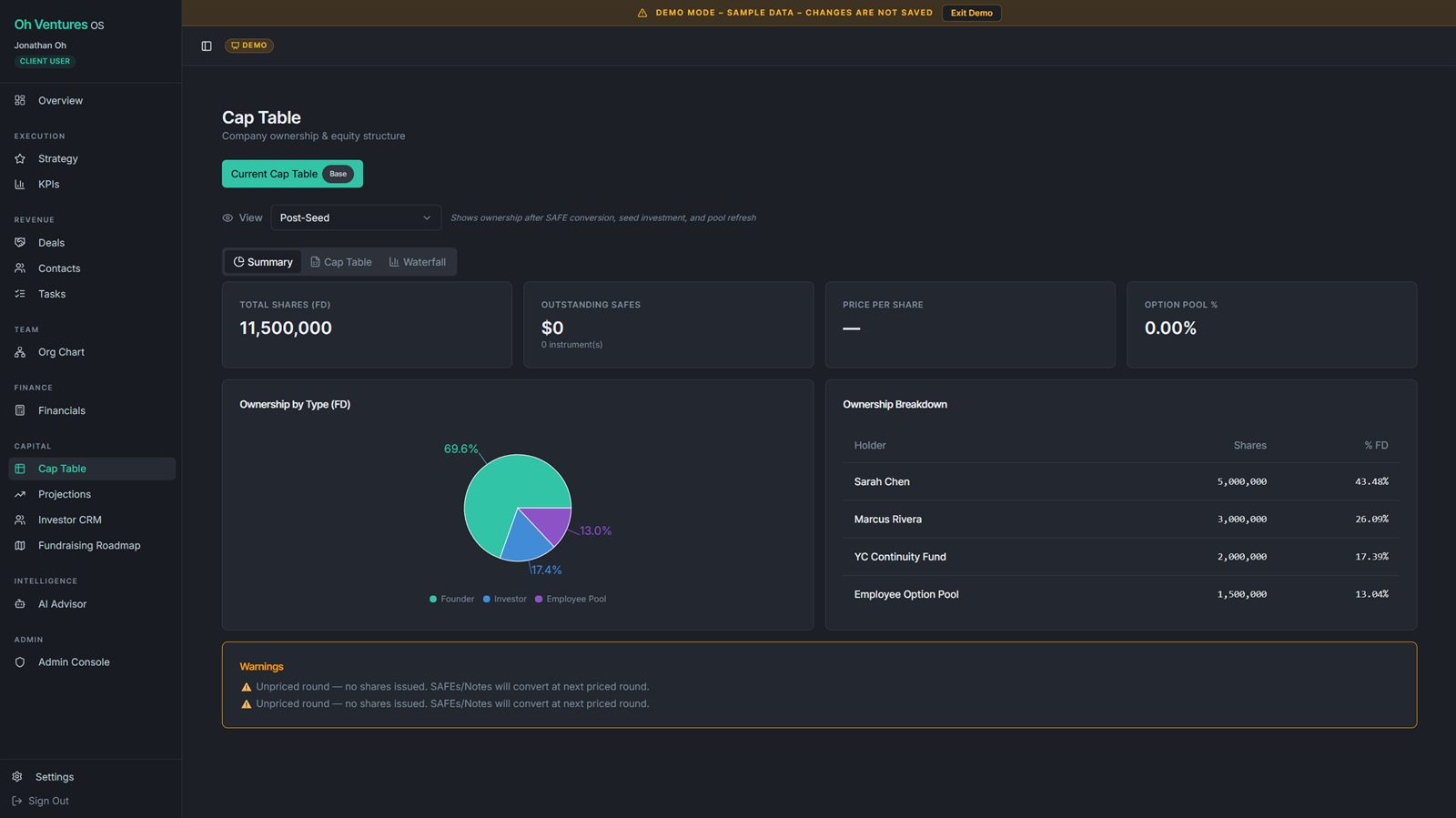Click the Oh Ventures OS logo
The height and width of the screenshot is (818, 1456).
(x=59, y=25)
